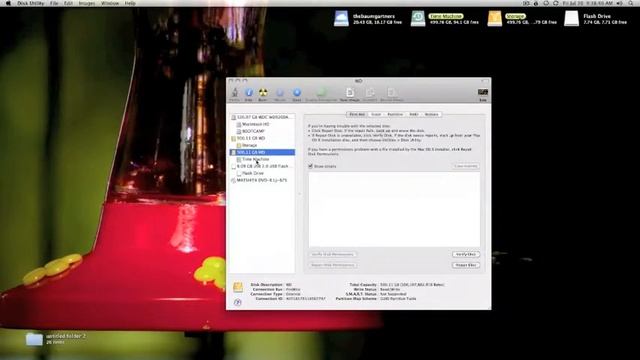The image size is (640, 360).
Task: Switch to the Erase tab
Action: pyautogui.click(x=376, y=114)
